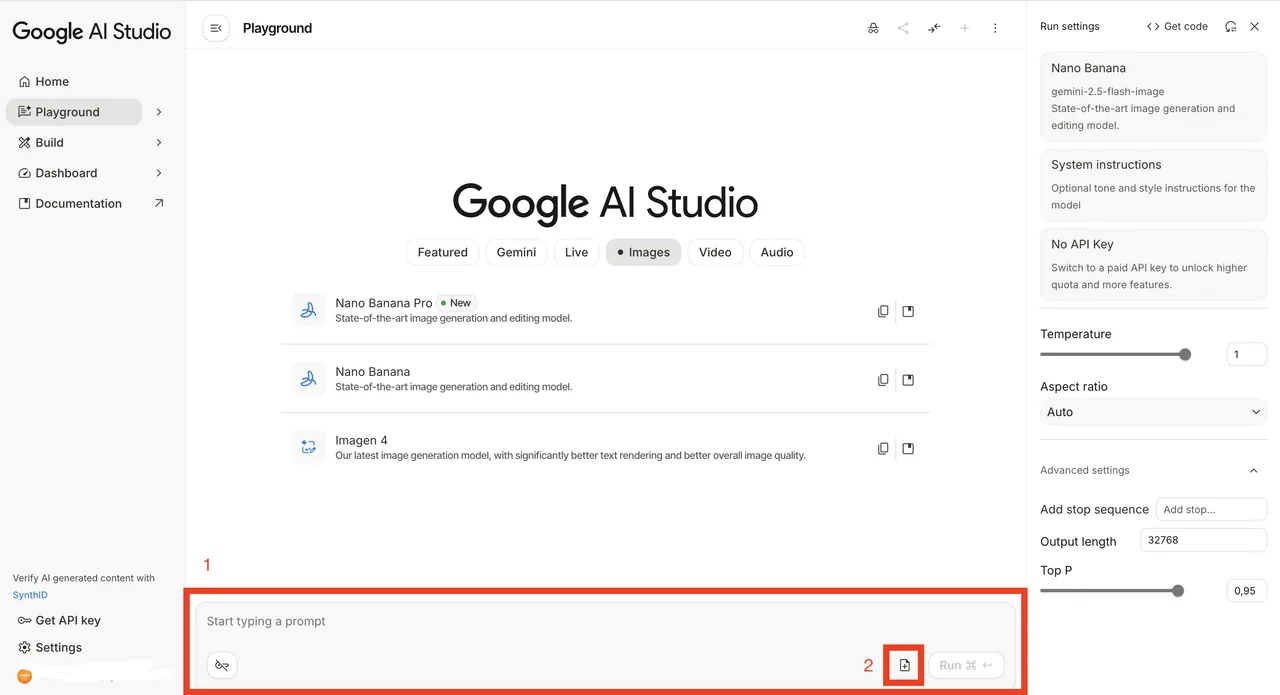Open Nano Banana Pro in new chat icon

pyautogui.click(x=908, y=311)
